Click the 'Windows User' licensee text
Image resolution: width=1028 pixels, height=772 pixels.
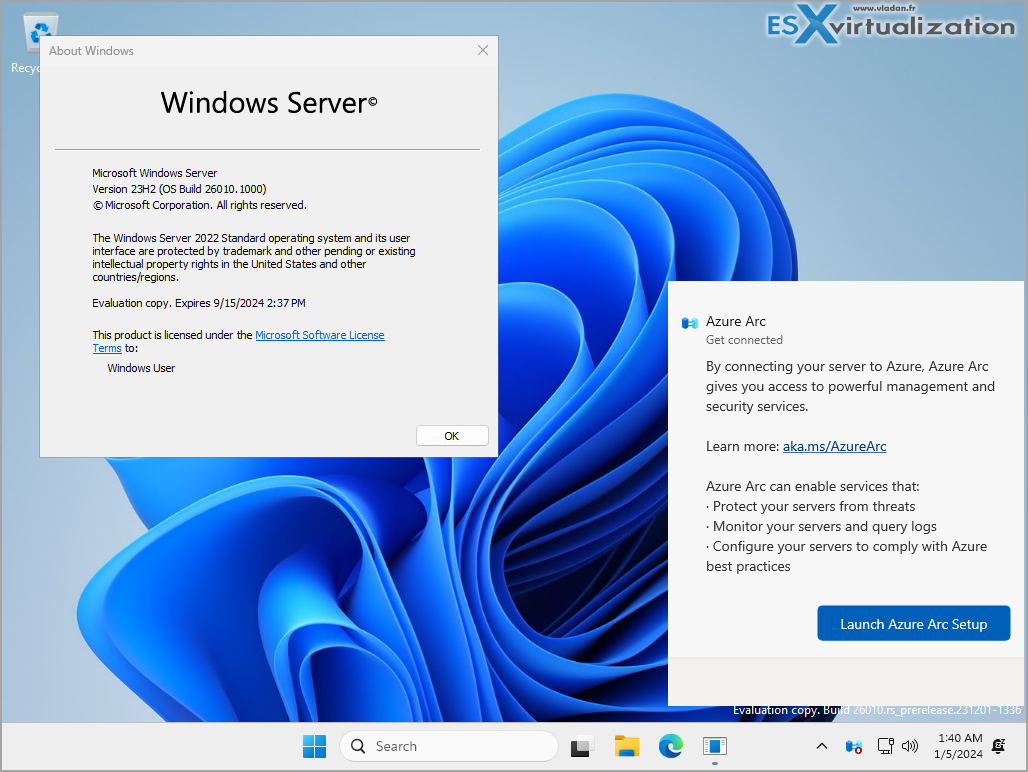[141, 368]
